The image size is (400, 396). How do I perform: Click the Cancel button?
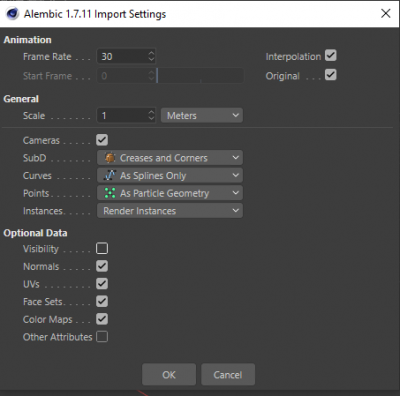228,375
